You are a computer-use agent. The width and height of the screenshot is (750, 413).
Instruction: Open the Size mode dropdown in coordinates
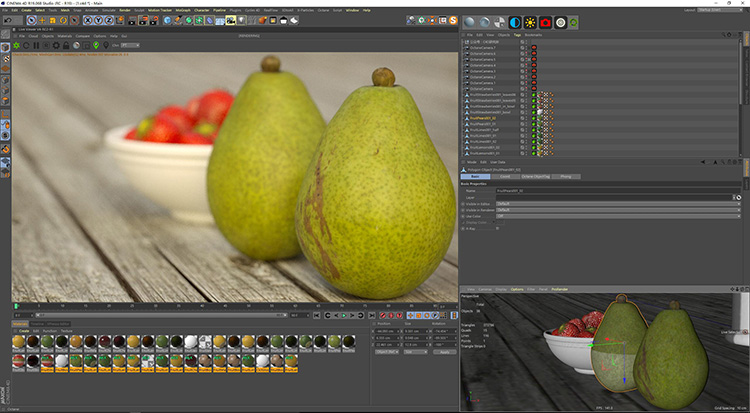click(x=416, y=352)
